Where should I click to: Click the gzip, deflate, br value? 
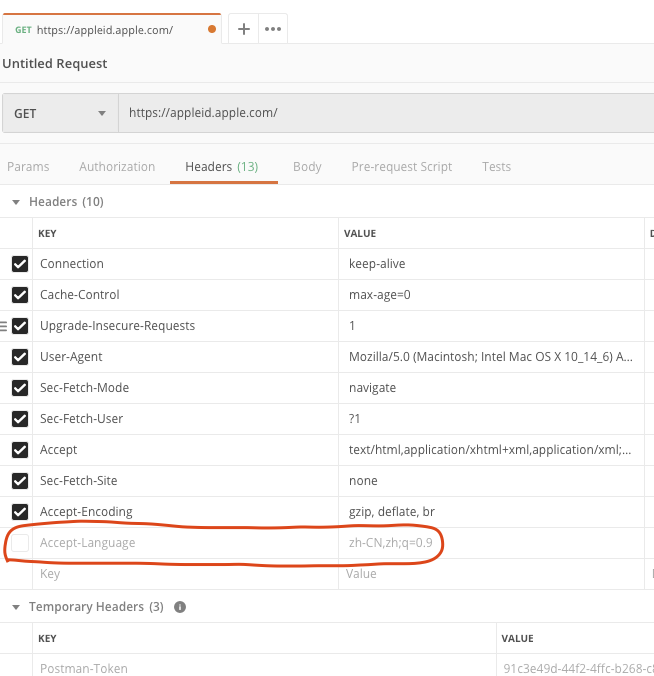(x=491, y=512)
